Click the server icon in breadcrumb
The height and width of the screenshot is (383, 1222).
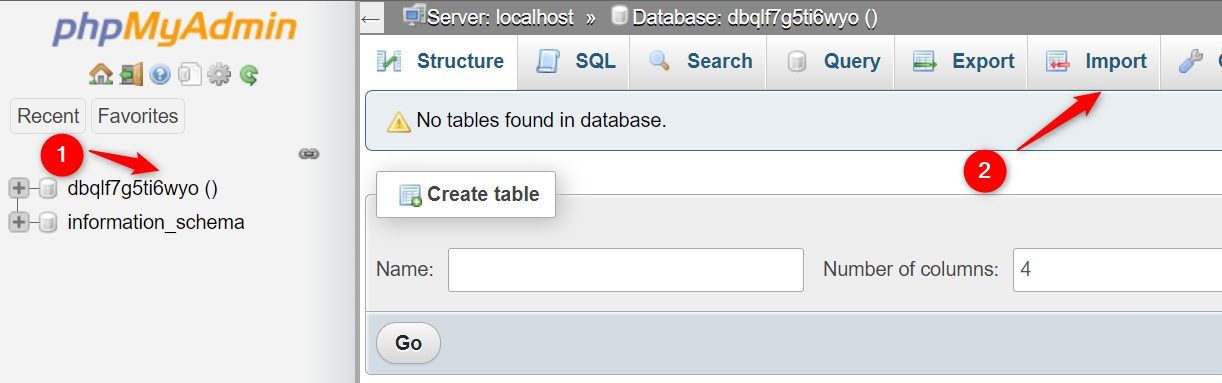tap(413, 15)
